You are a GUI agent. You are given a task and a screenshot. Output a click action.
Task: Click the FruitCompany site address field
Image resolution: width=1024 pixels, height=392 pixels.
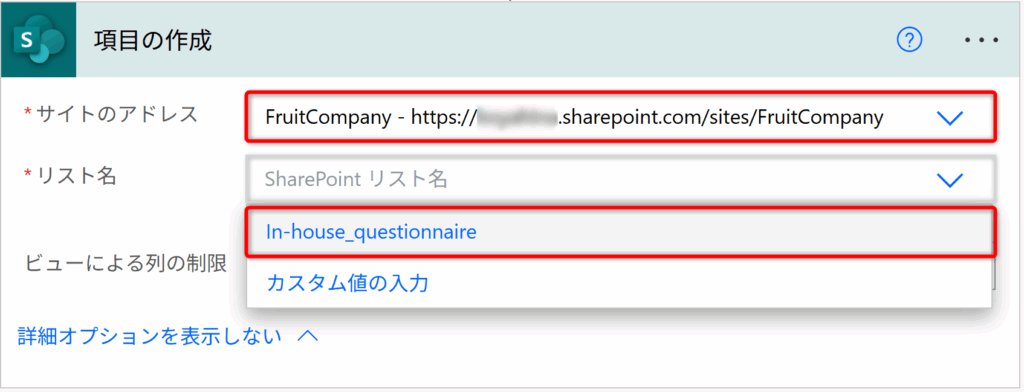pos(620,118)
